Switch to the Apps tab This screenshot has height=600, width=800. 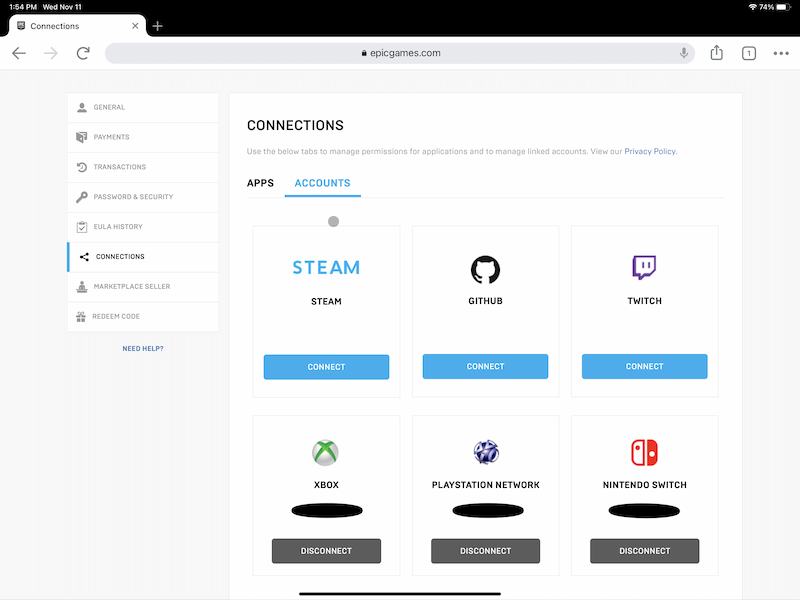pyautogui.click(x=260, y=183)
